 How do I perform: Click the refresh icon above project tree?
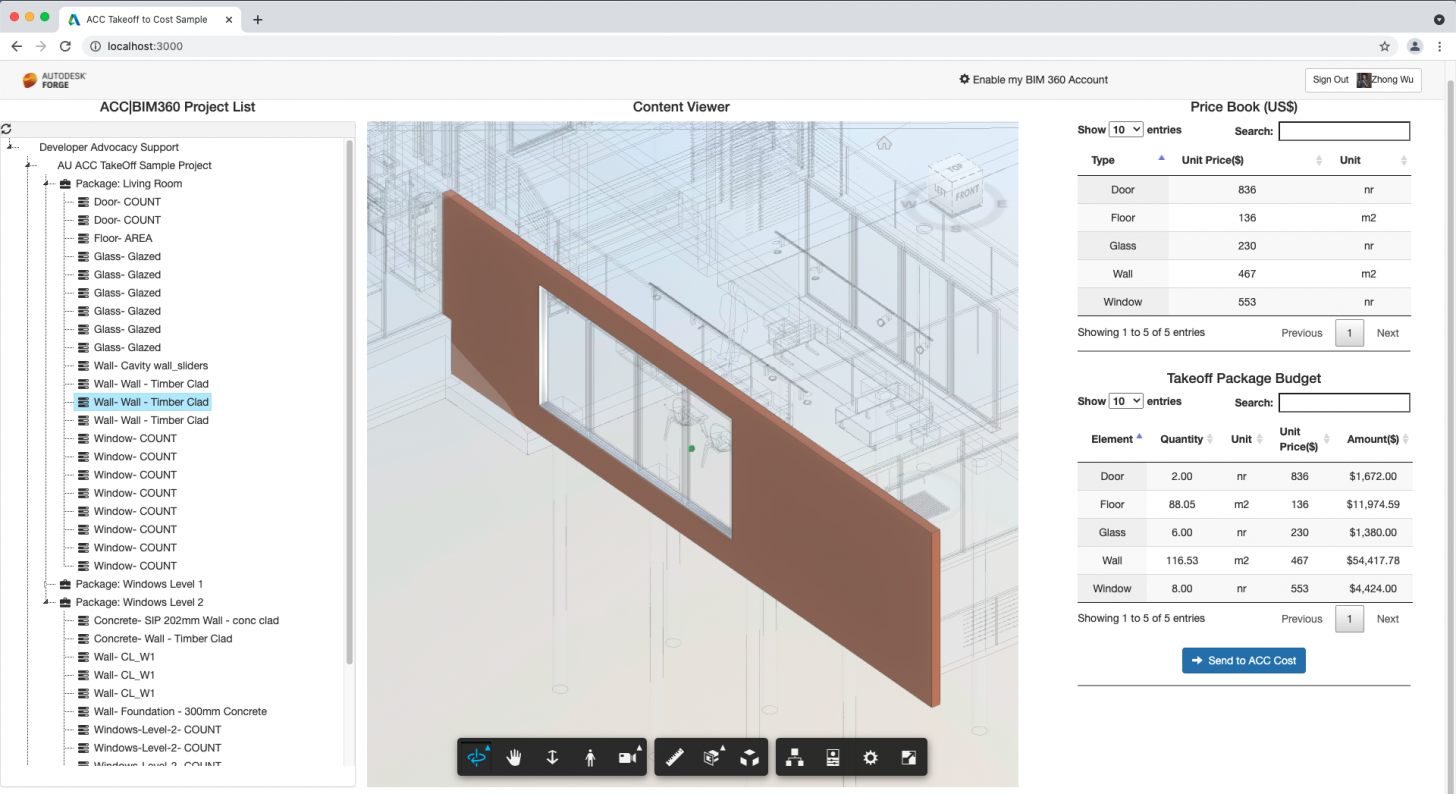pos(7,129)
